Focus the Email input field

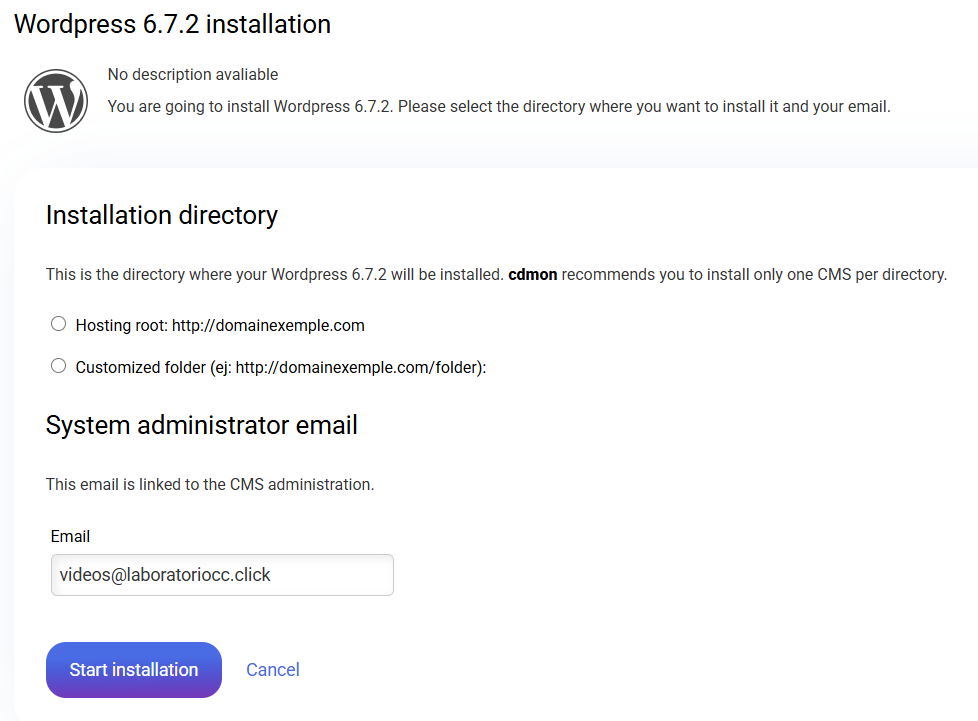(x=222, y=575)
